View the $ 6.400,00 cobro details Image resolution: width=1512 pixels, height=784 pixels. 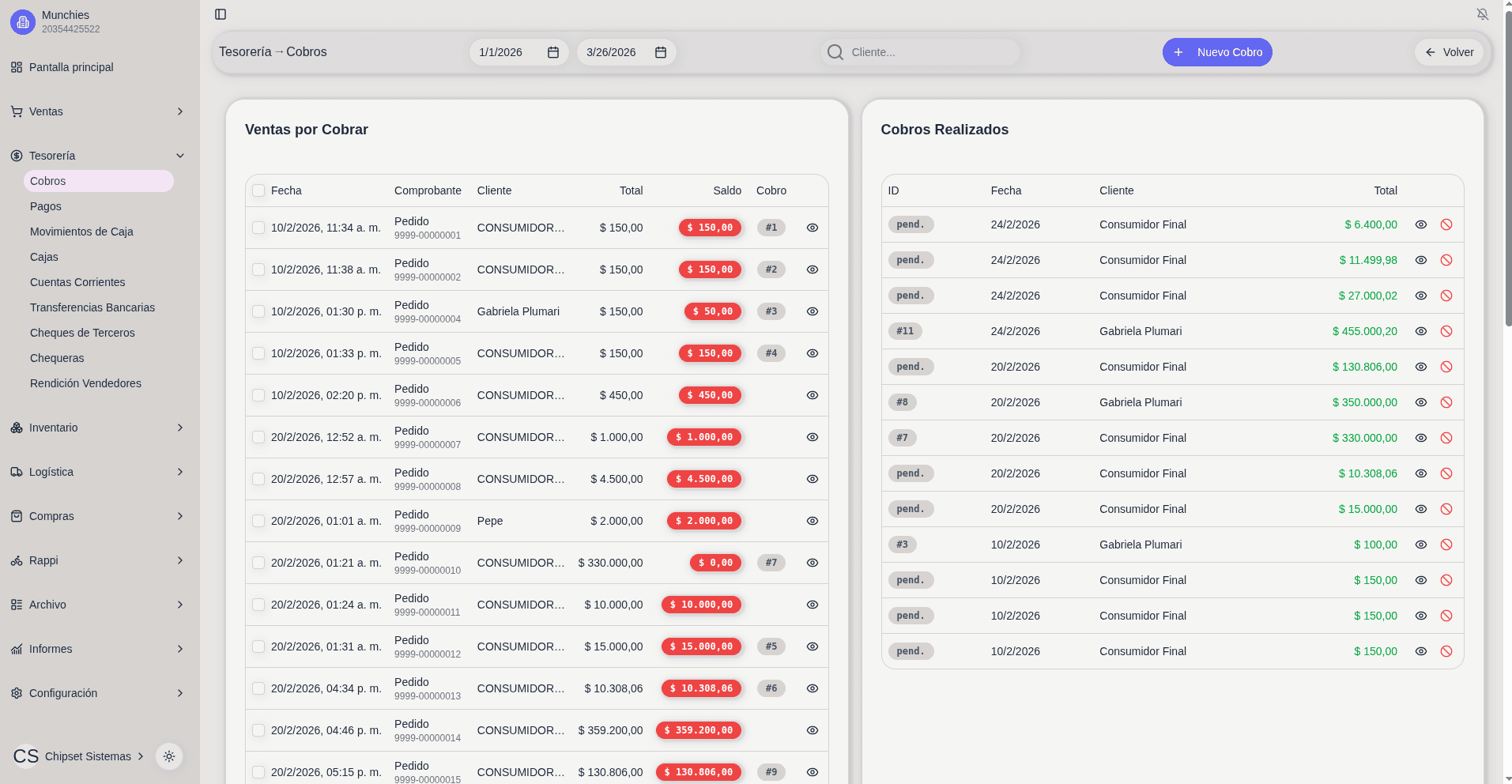(1420, 224)
